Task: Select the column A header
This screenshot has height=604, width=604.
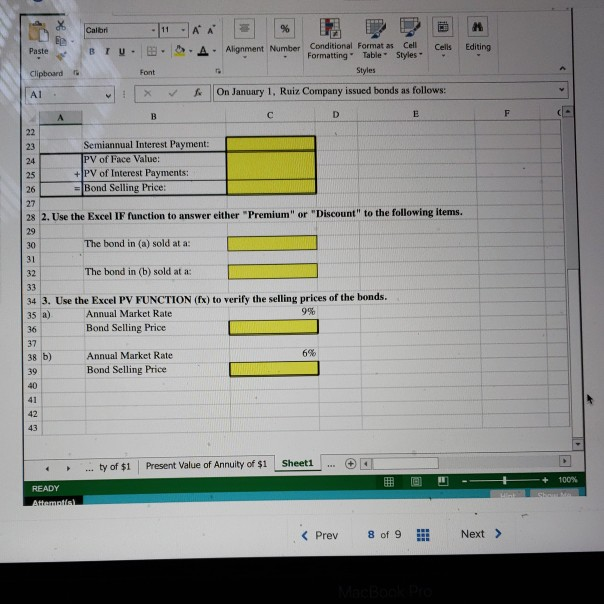Action: (x=60, y=117)
